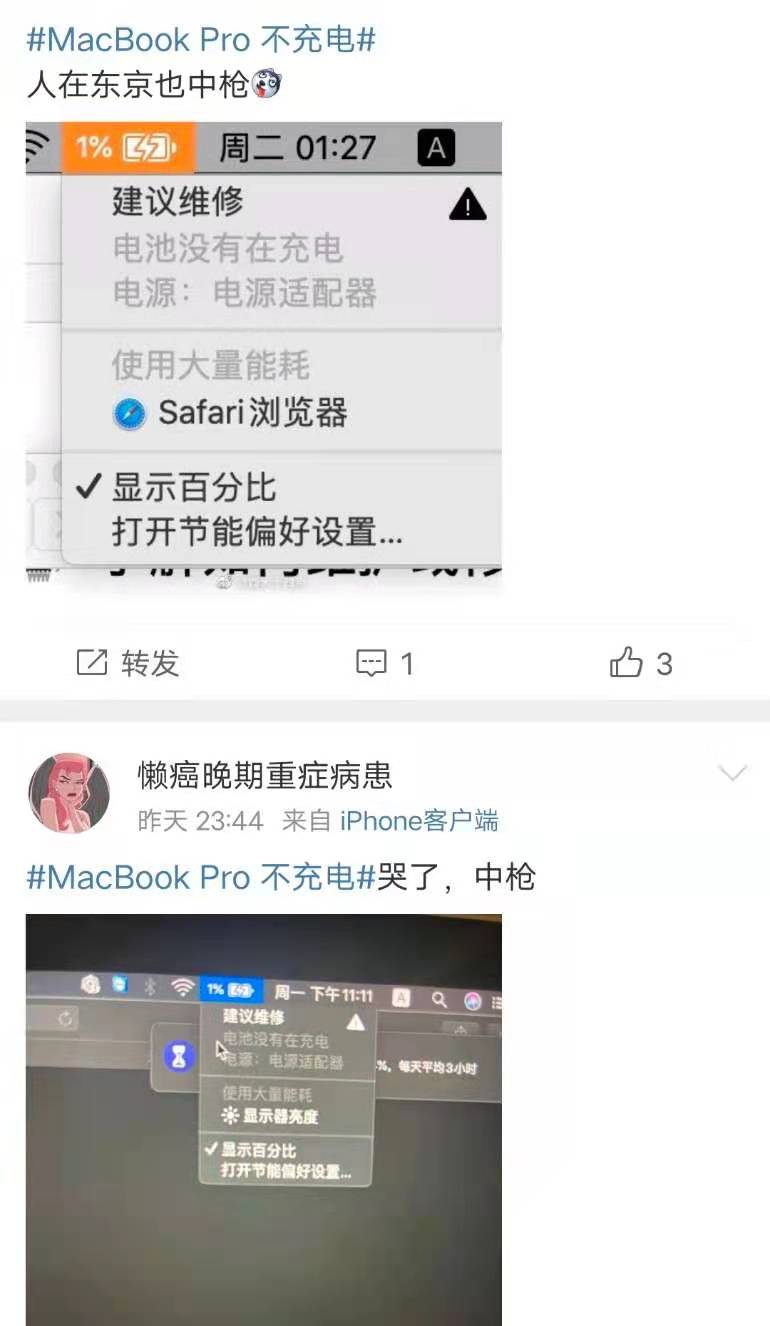Open second post's #MacBook Pro 不充电# hashtag
770x1326 pixels.
[x=201, y=877]
